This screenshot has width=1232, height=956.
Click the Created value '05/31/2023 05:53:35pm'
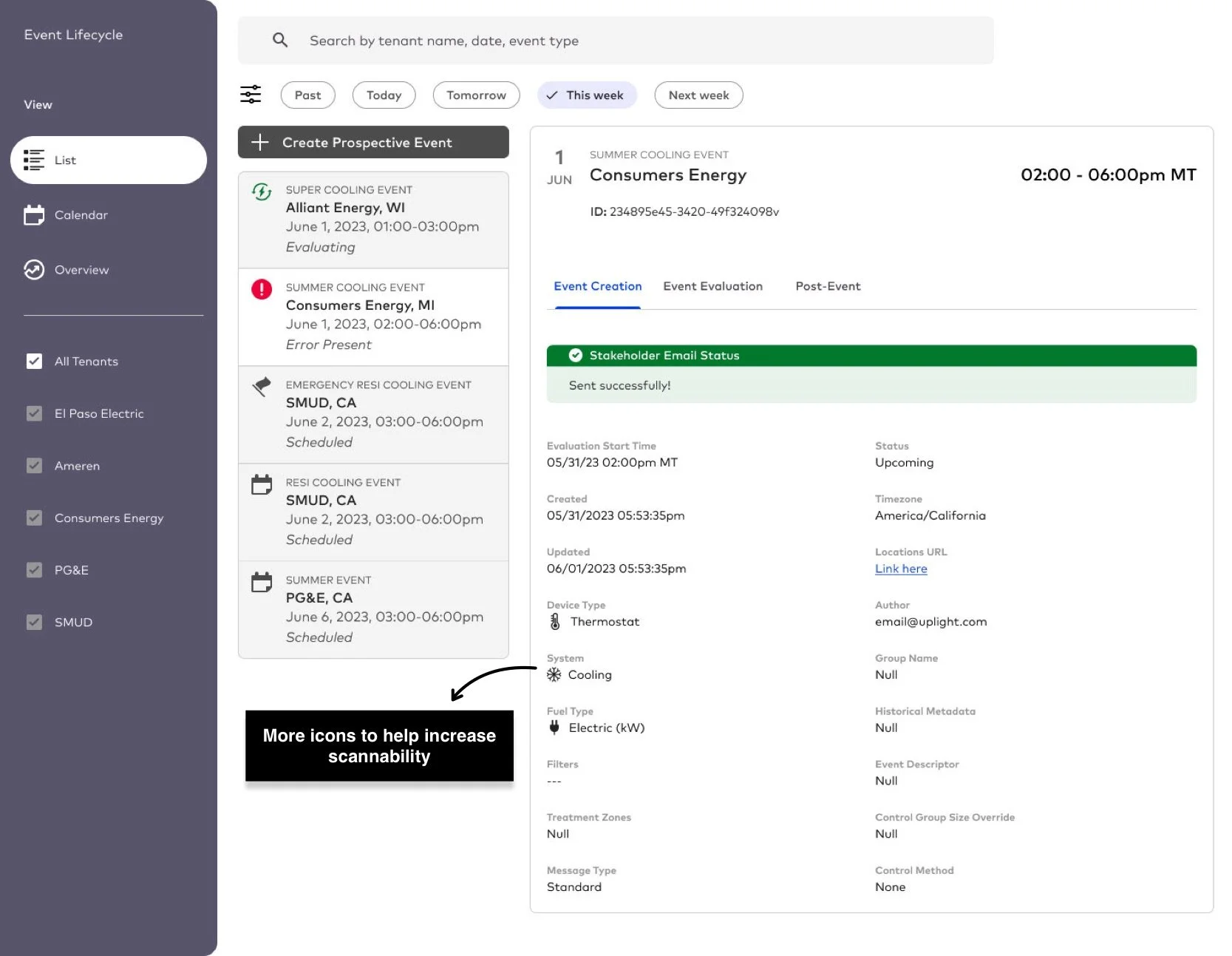[616, 515]
